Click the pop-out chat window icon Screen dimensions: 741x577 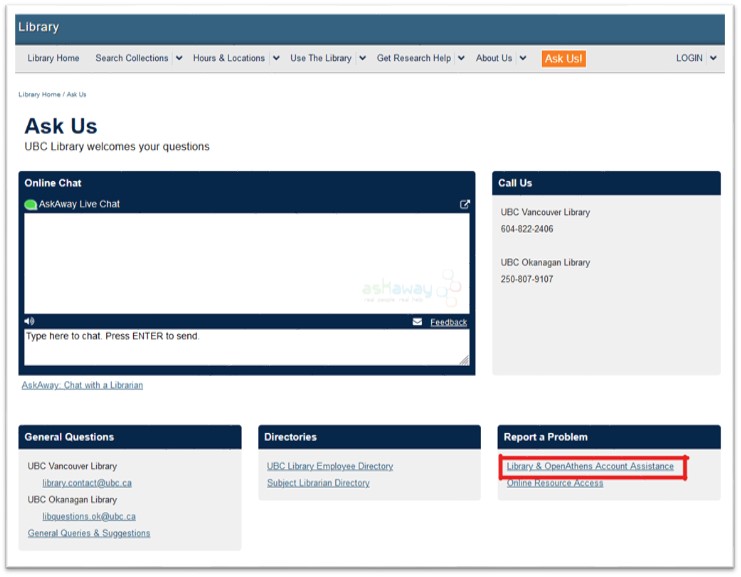464,204
